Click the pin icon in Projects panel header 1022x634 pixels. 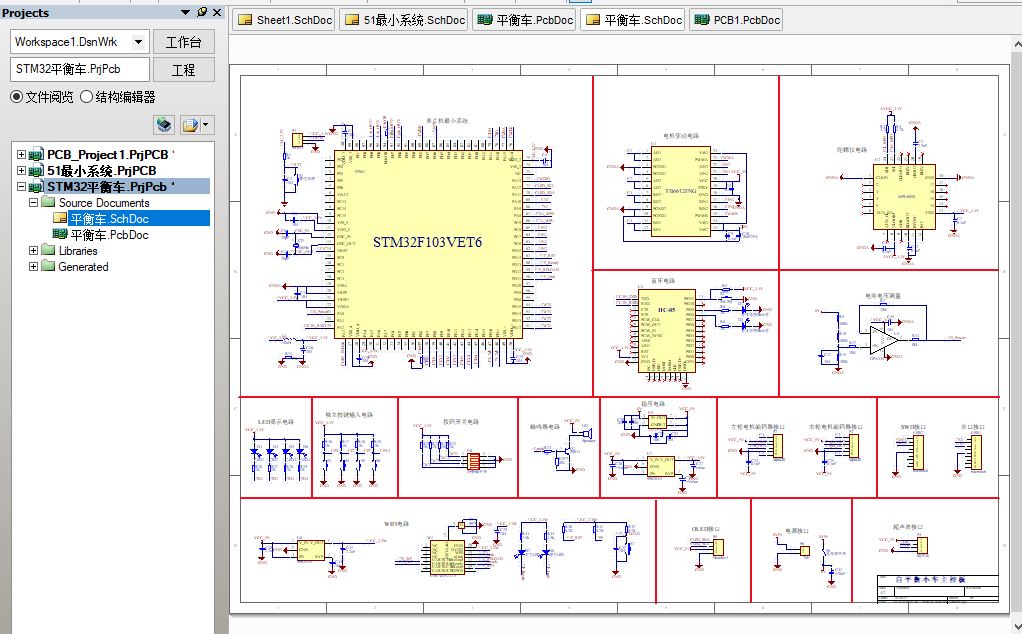point(201,13)
